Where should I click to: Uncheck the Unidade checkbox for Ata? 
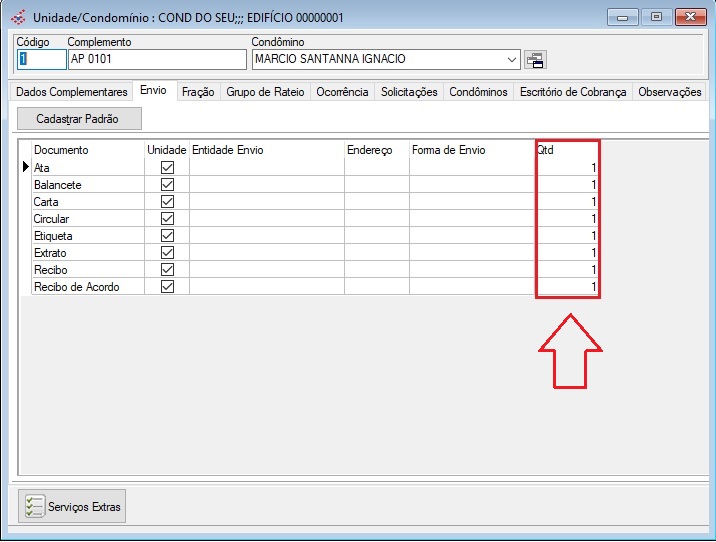tap(167, 168)
